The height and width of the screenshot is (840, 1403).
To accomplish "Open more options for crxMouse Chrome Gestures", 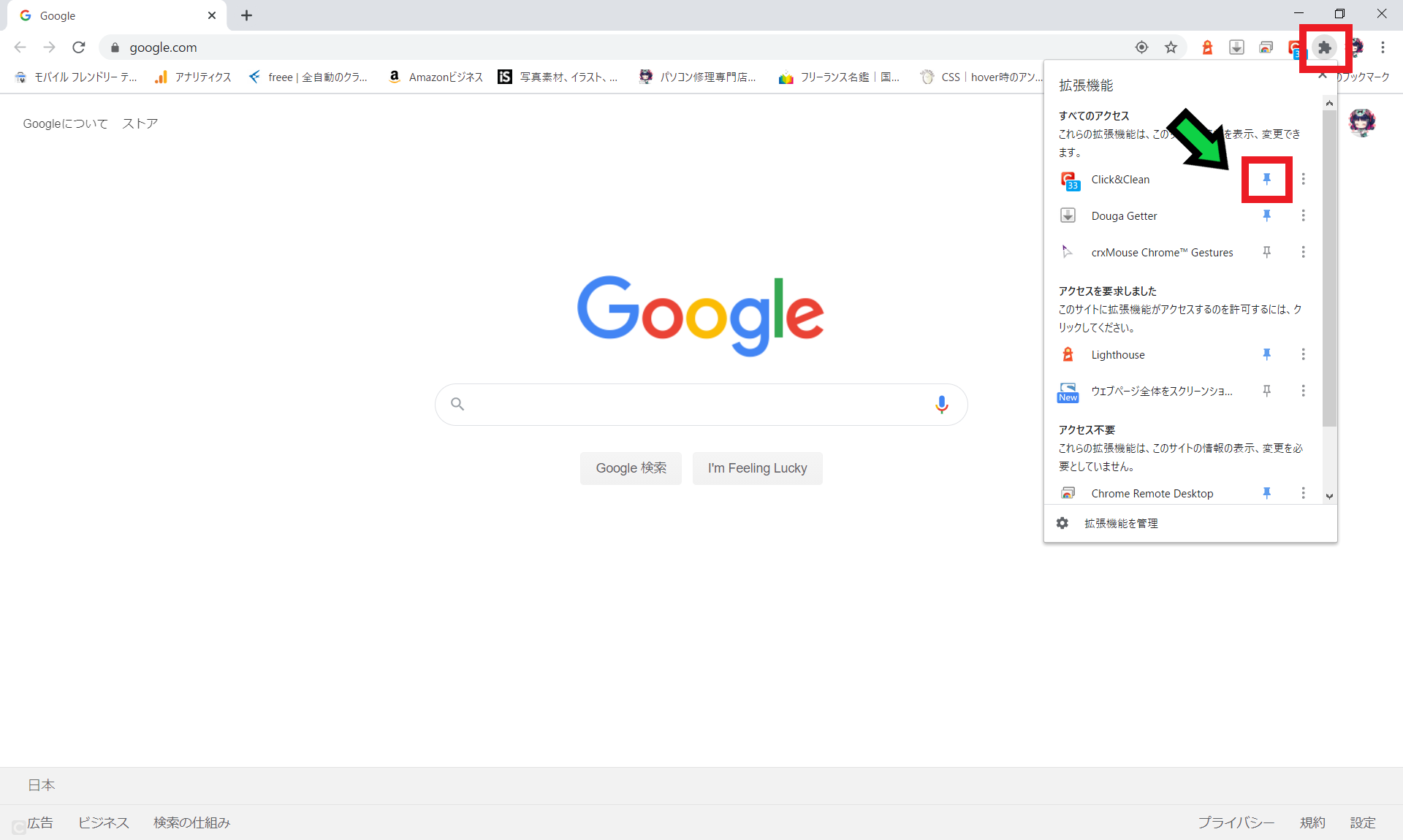I will (x=1303, y=252).
